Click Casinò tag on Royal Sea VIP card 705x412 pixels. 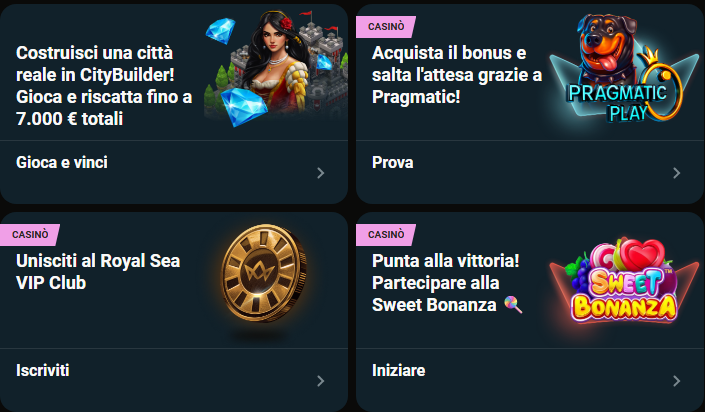[29, 235]
